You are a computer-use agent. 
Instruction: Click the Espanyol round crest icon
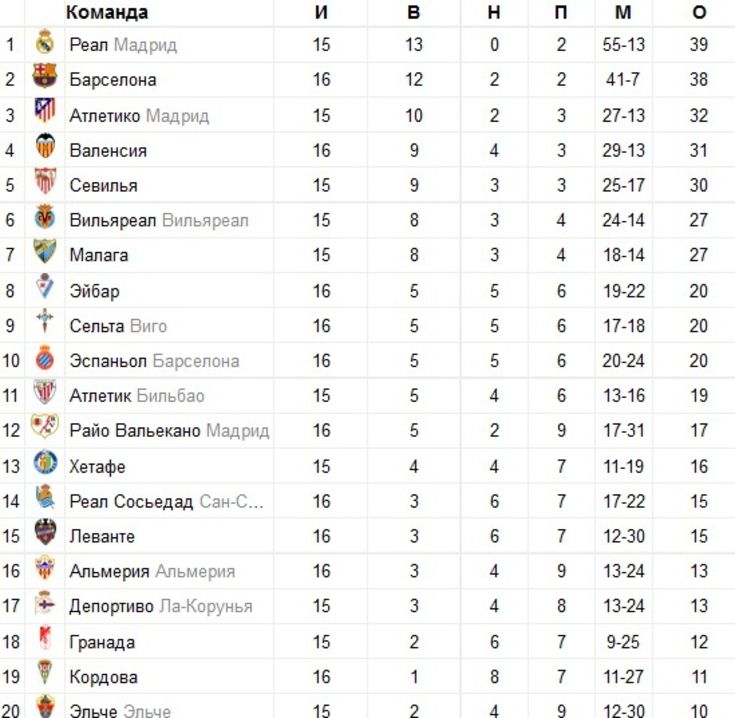[x=45, y=358]
